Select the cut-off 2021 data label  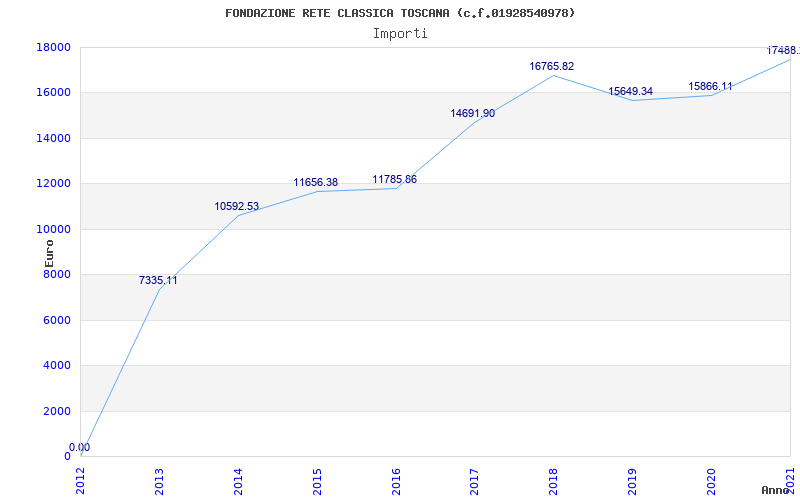[783, 51]
